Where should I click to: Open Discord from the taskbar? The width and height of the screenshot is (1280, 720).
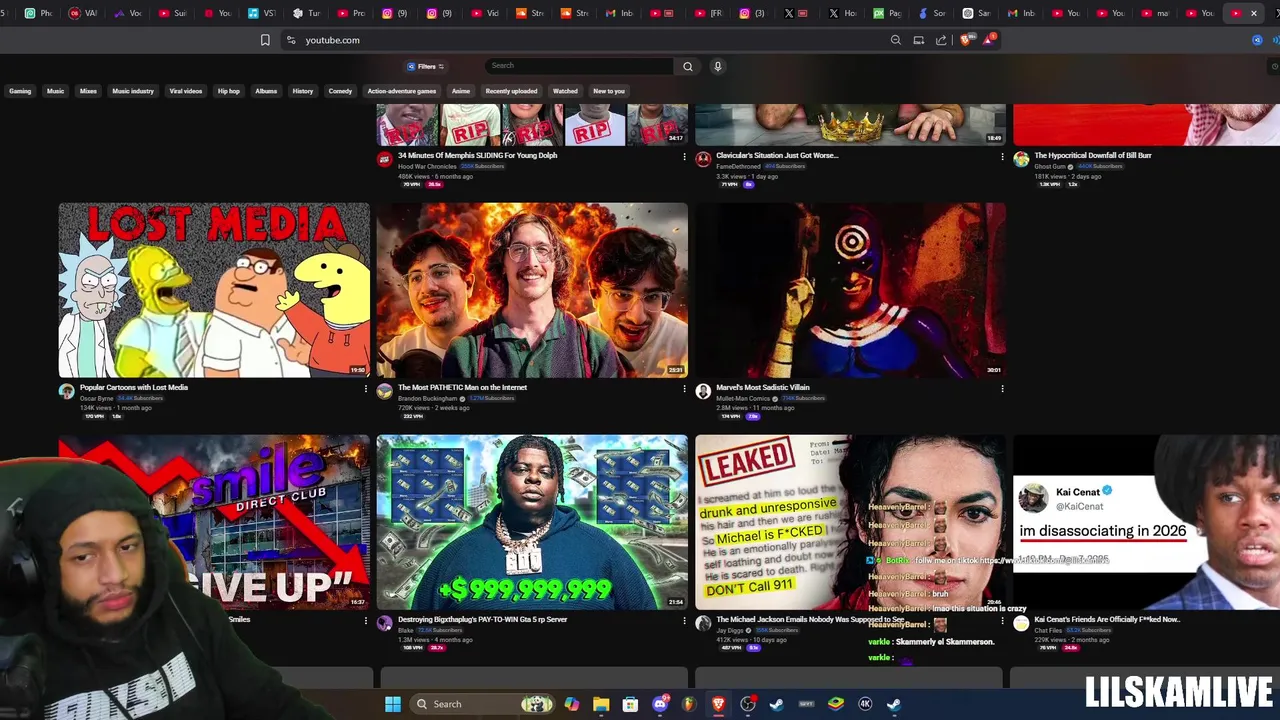pyautogui.click(x=660, y=704)
